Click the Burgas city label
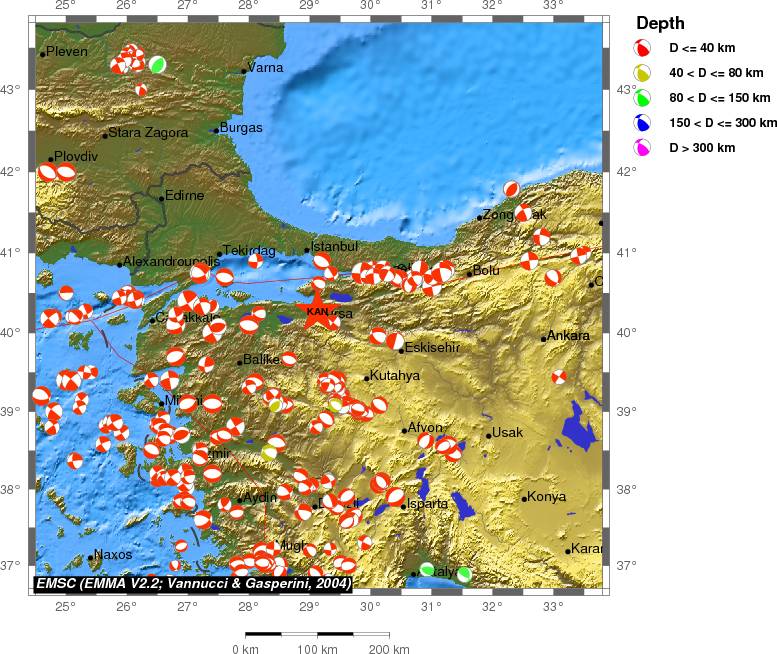This screenshot has width=777, height=654. [x=241, y=128]
